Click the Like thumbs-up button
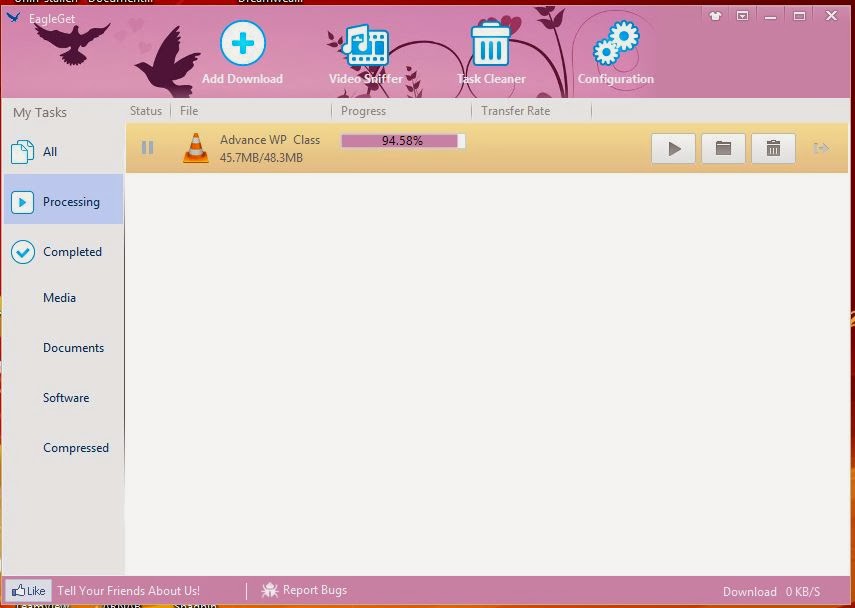Image resolution: width=855 pixels, height=608 pixels. (x=29, y=591)
